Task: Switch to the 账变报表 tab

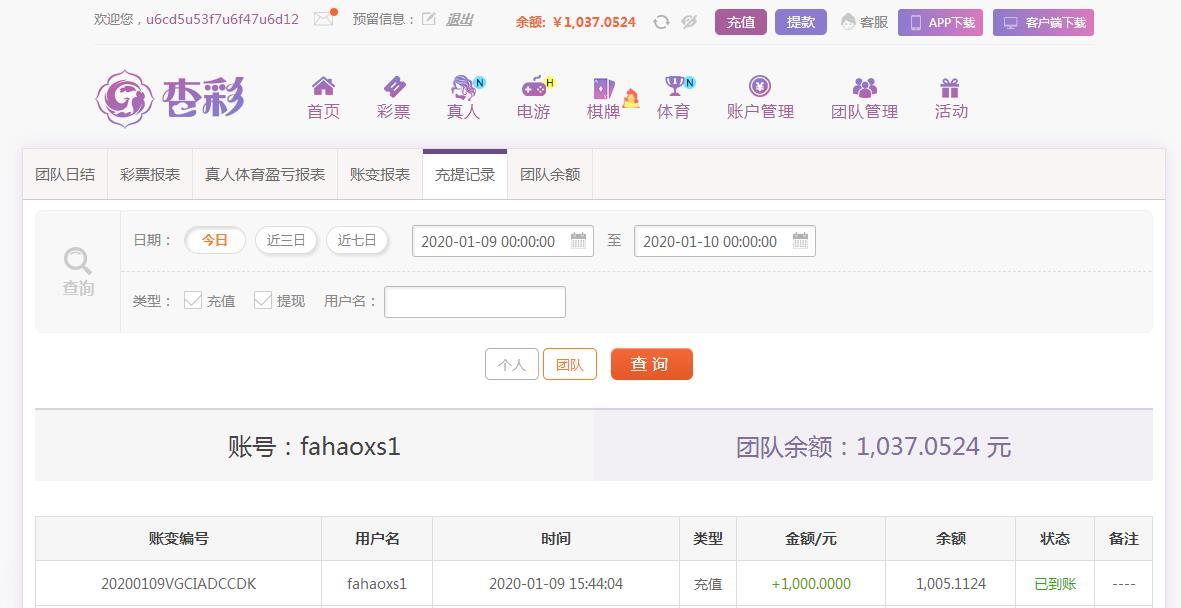Action: click(379, 173)
